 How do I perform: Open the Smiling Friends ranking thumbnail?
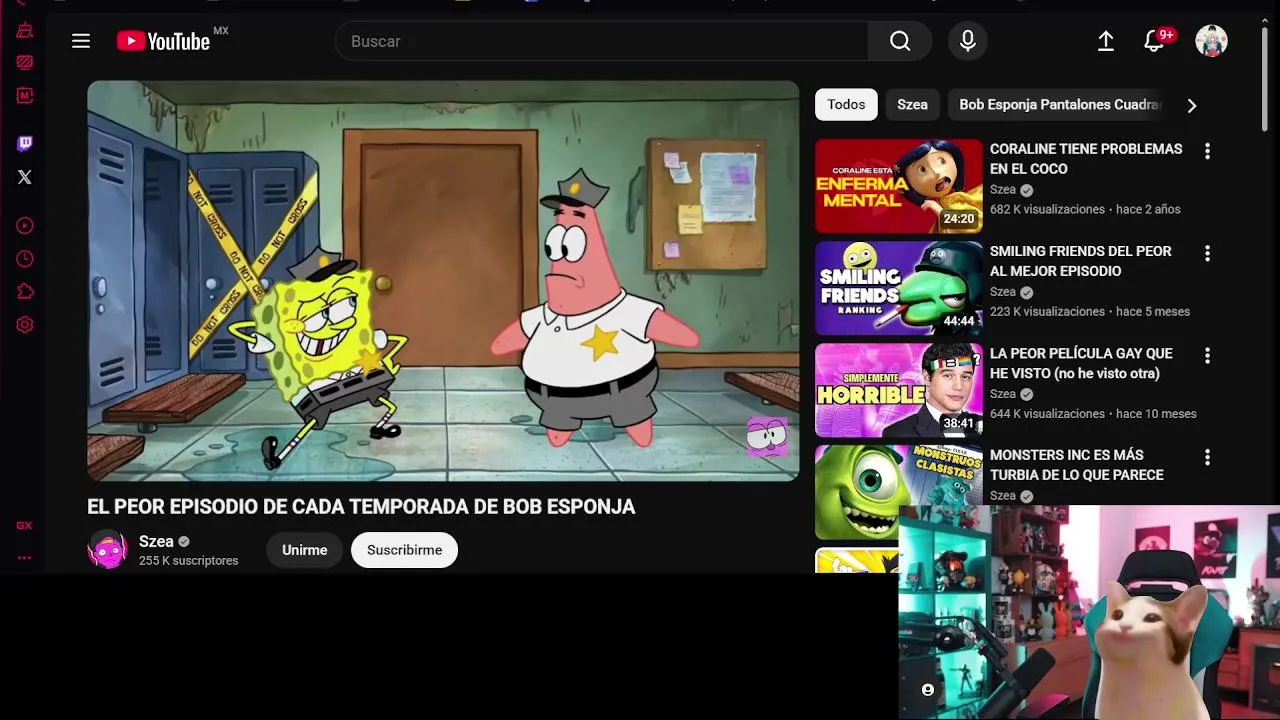pos(899,288)
